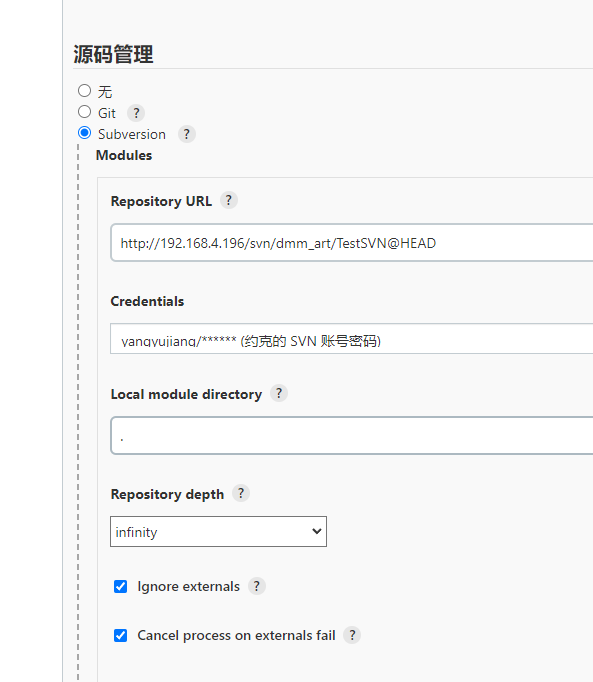Toggle Cancel process on externals fail checkbox

click(x=121, y=635)
